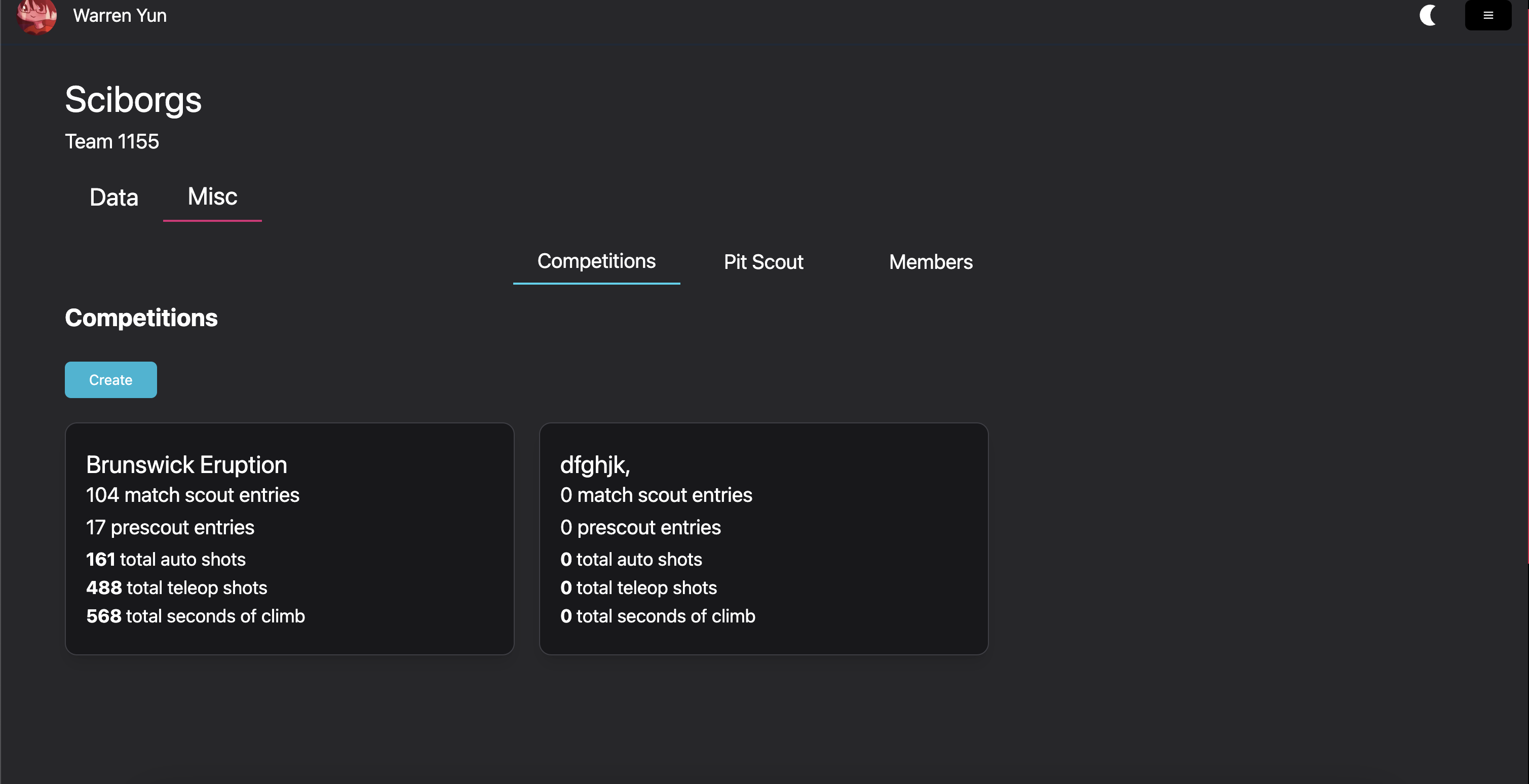The height and width of the screenshot is (784, 1529).
Task: Click 568 total seconds of climb stat
Action: [x=196, y=616]
